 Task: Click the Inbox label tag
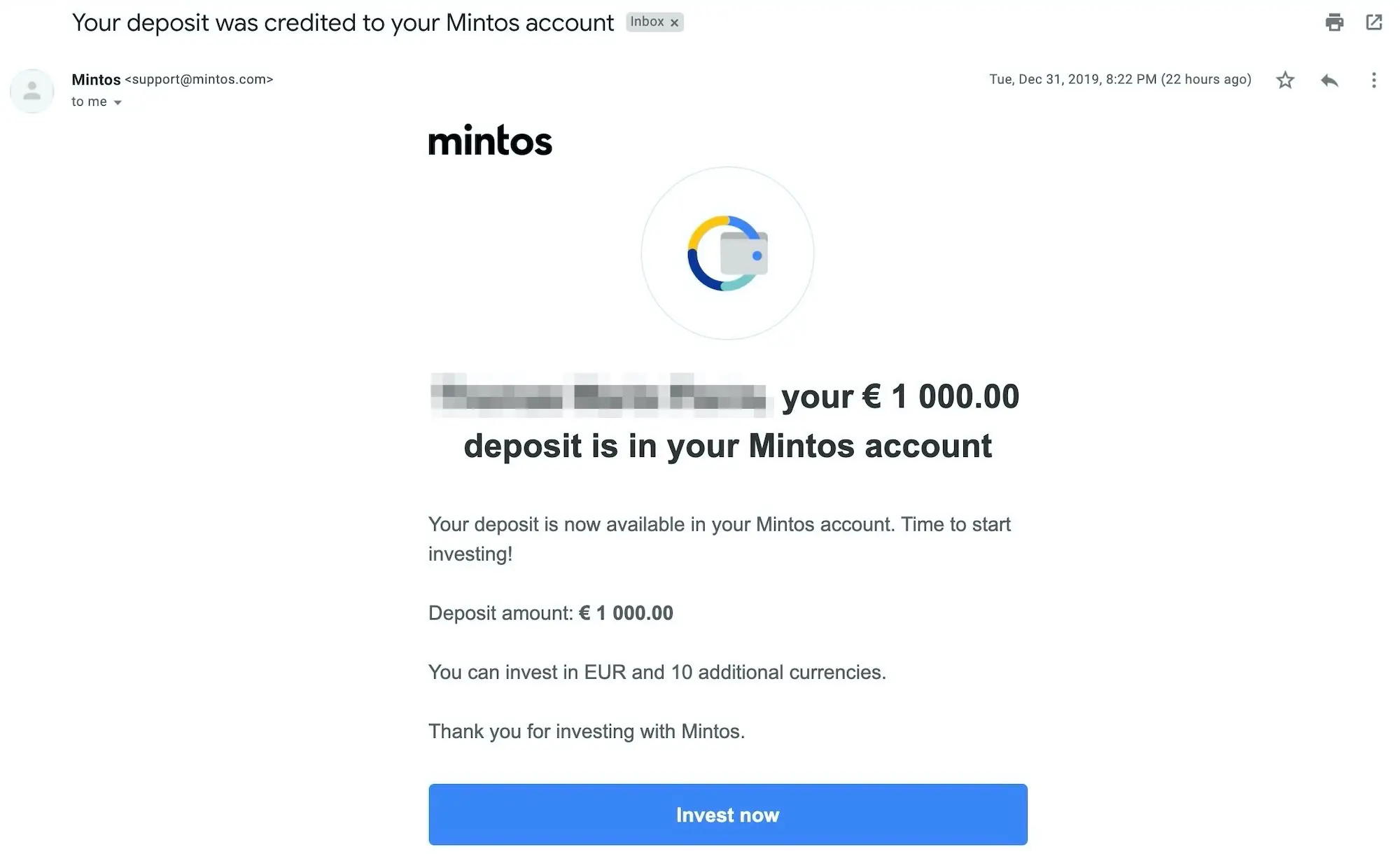point(647,22)
